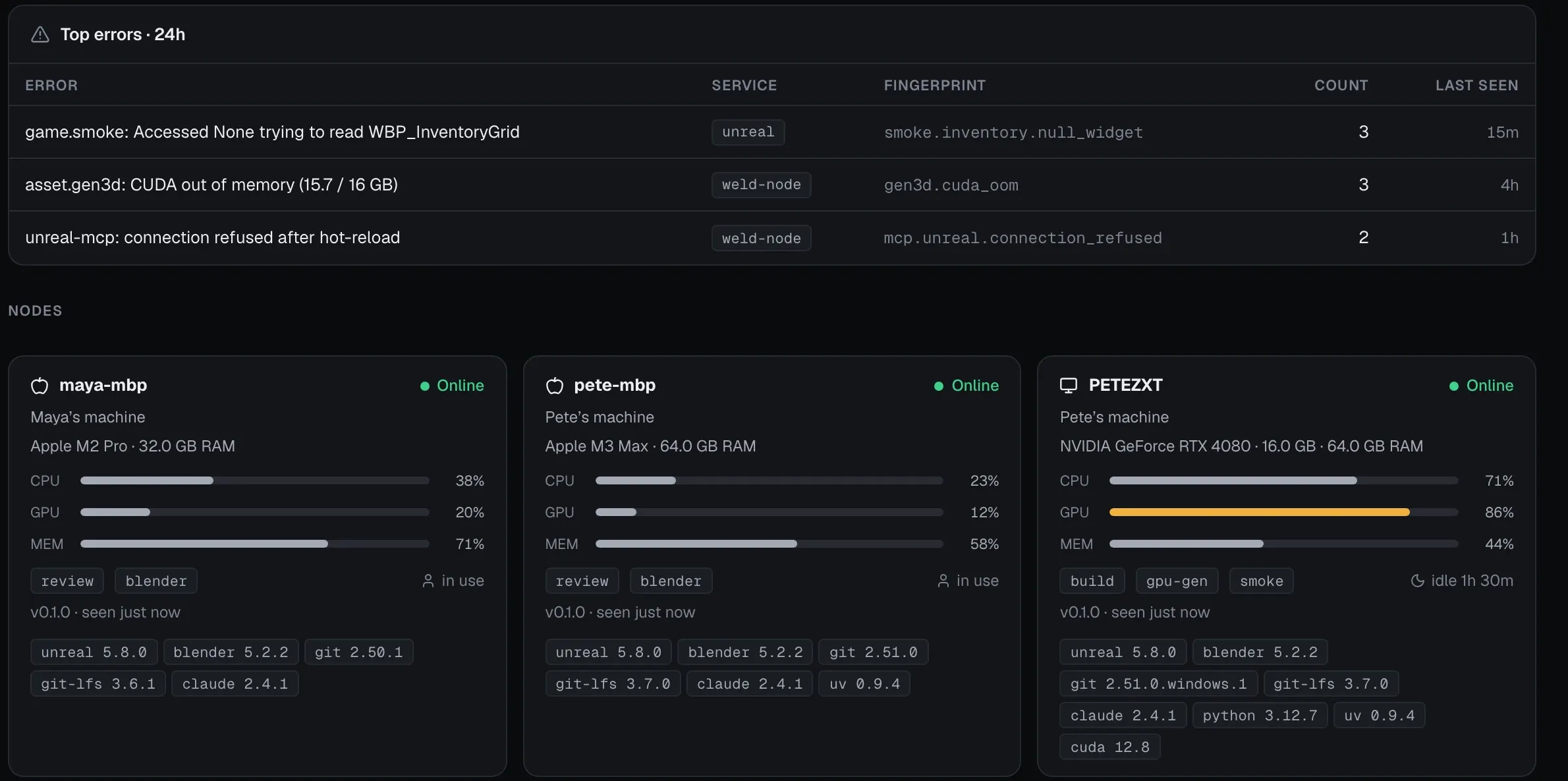Click weld-node tag in the unreal-mcp row
1568x781 pixels.
tap(761, 238)
